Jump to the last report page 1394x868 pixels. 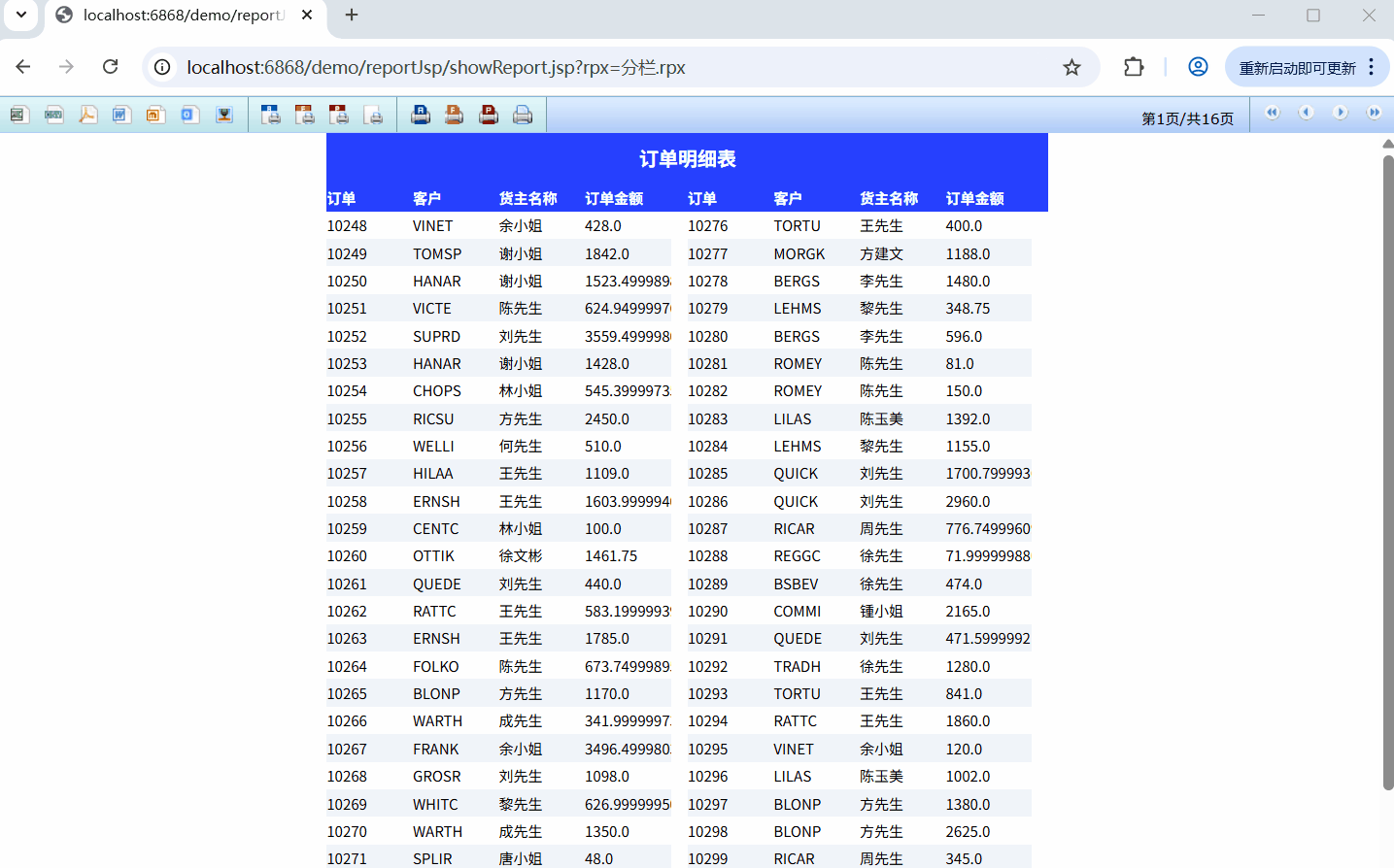pos(1374,113)
